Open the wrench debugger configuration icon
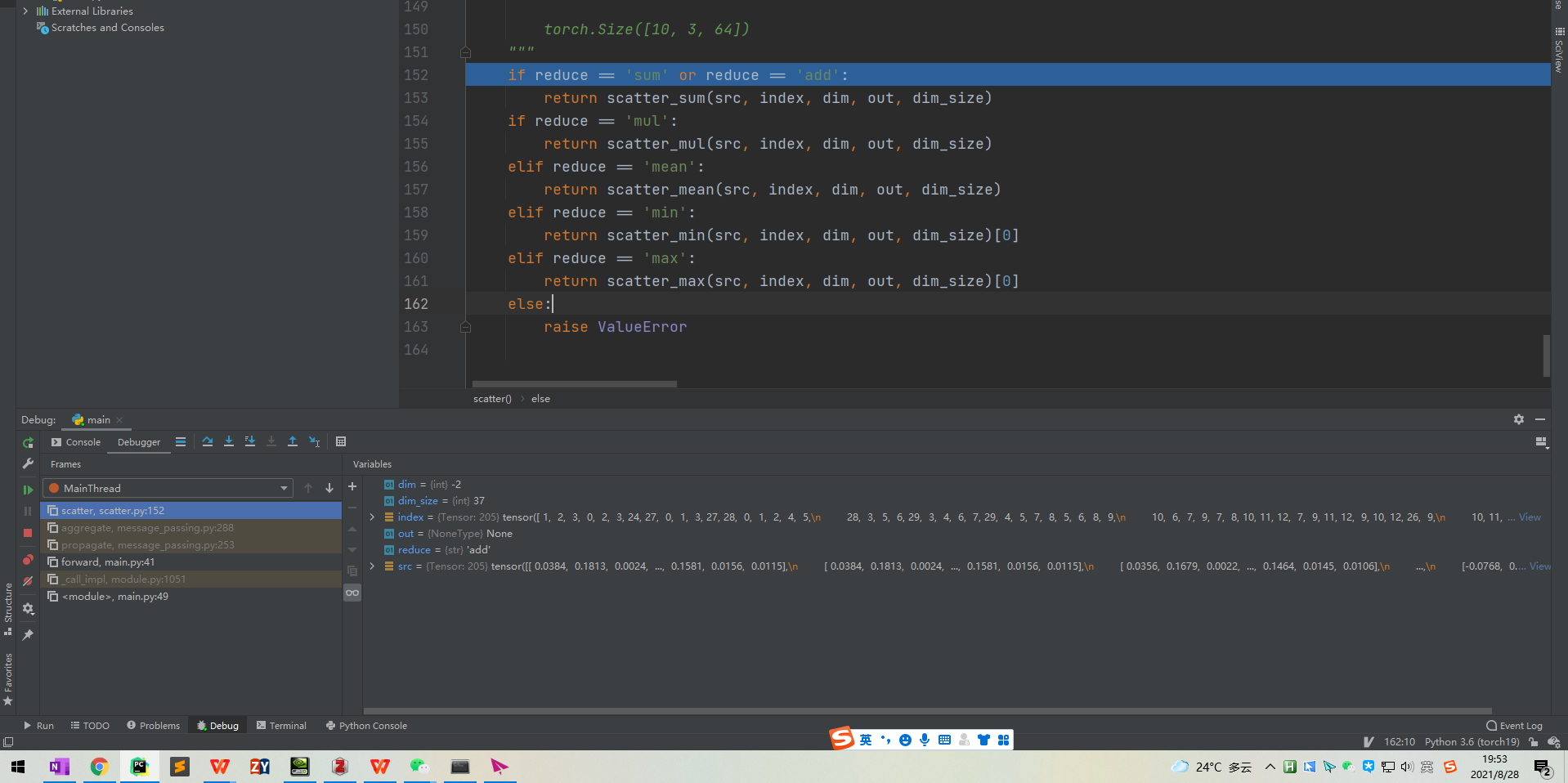The image size is (1568, 783). pos(28,463)
